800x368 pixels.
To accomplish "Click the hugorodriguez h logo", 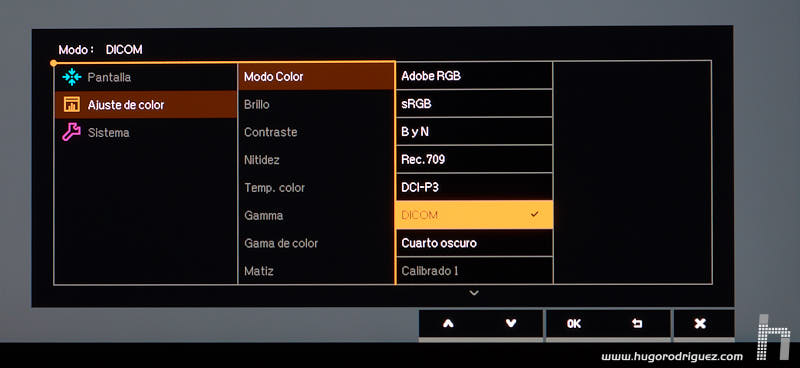I will pos(773,337).
